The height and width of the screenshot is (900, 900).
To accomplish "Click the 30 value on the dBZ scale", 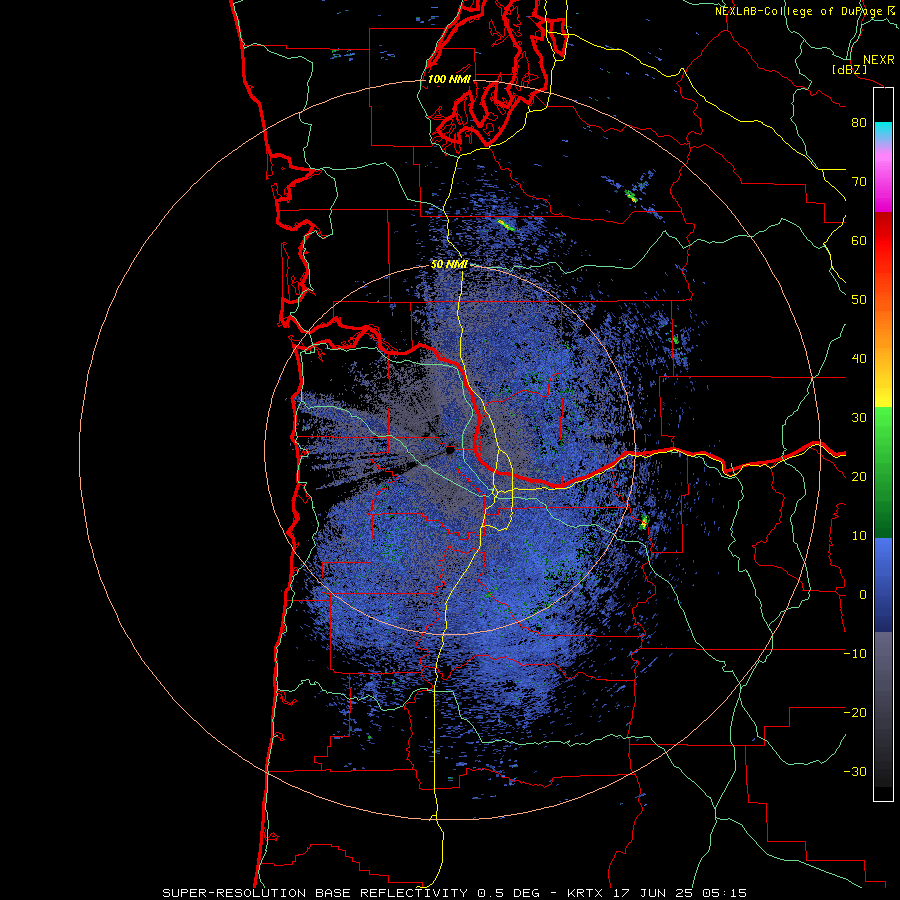I will (x=859, y=417).
